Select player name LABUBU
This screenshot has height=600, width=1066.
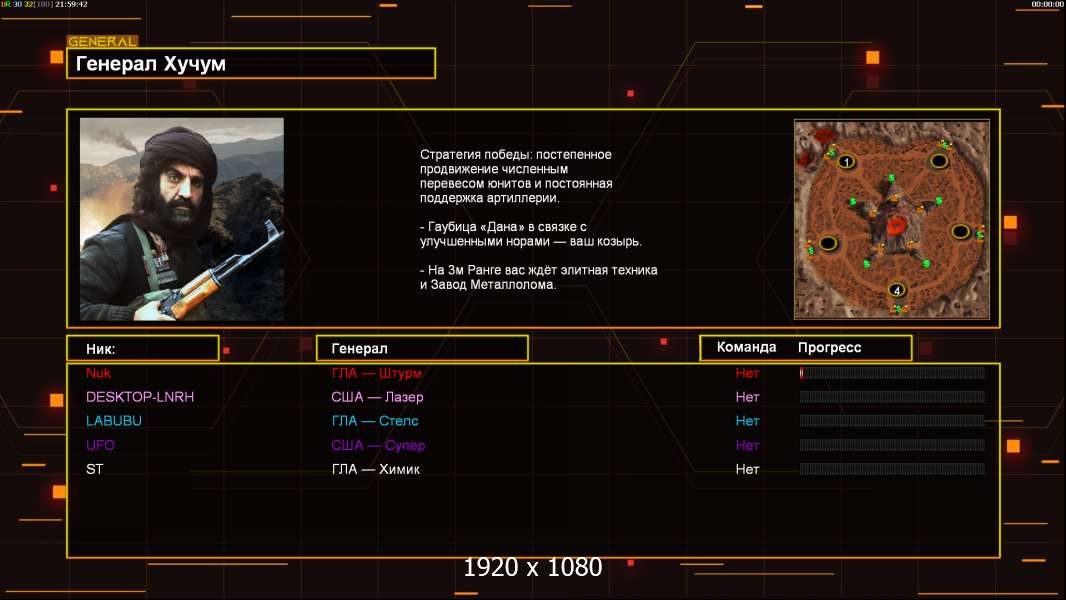(x=114, y=421)
